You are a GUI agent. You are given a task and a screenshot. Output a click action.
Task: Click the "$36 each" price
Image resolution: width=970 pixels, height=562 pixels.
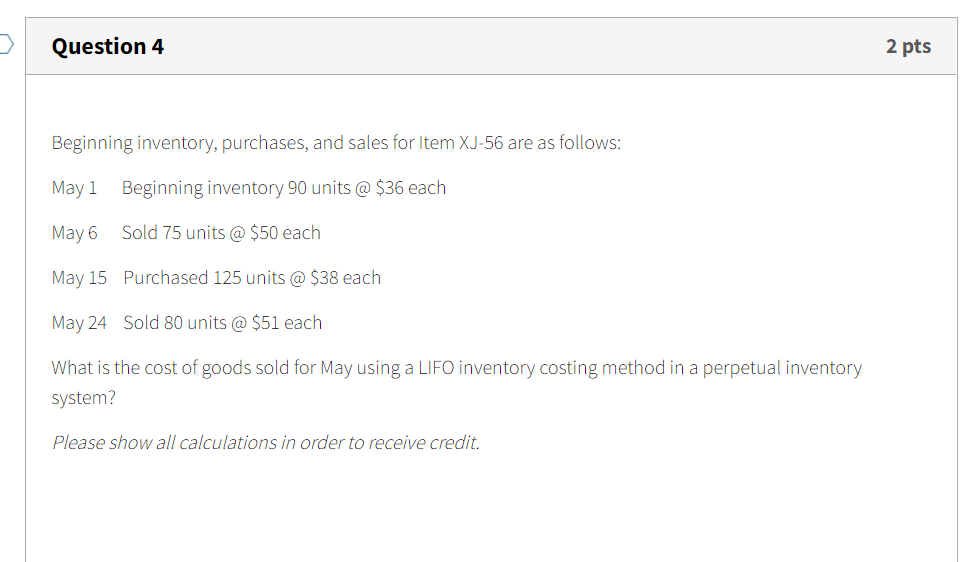coord(411,188)
